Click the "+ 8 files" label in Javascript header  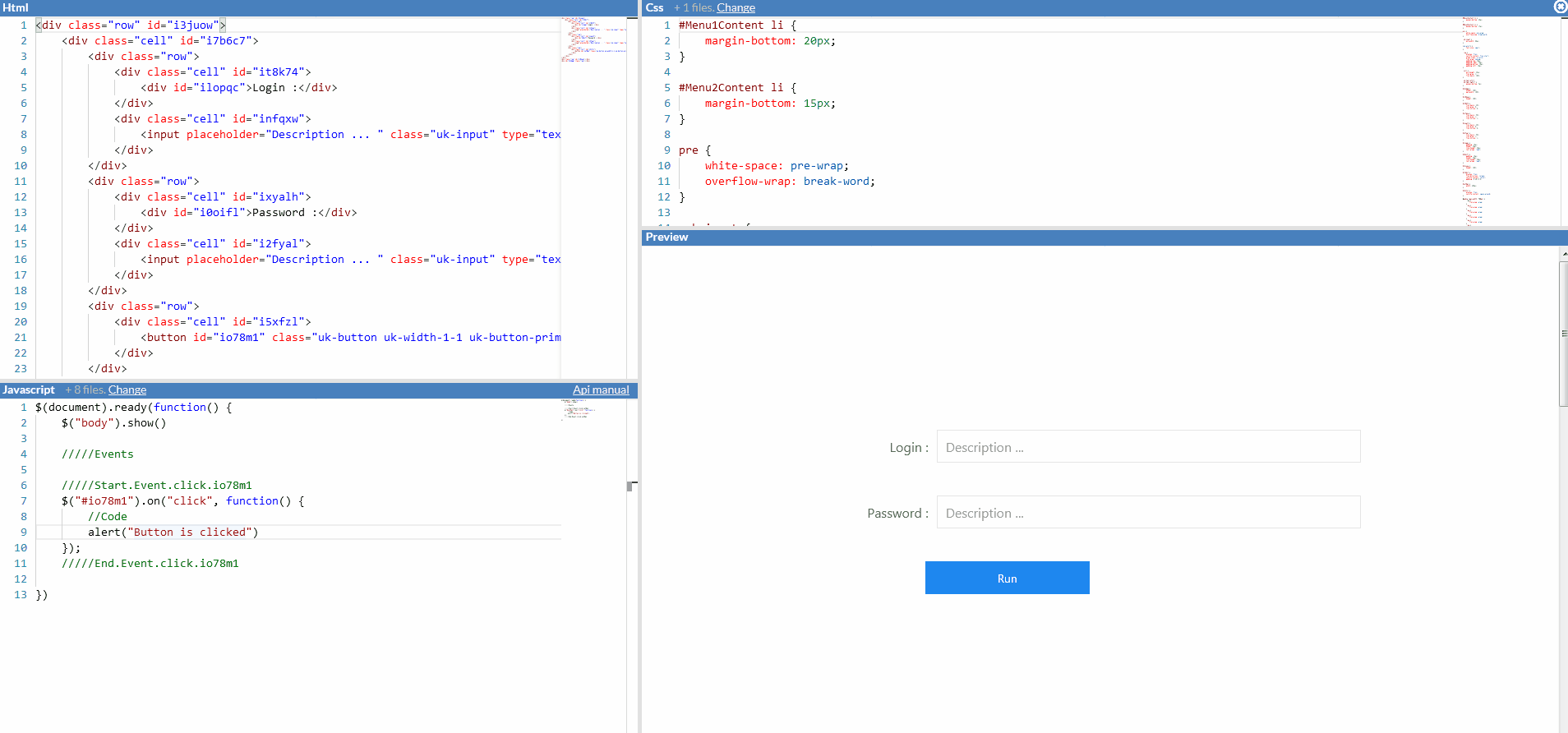point(85,390)
